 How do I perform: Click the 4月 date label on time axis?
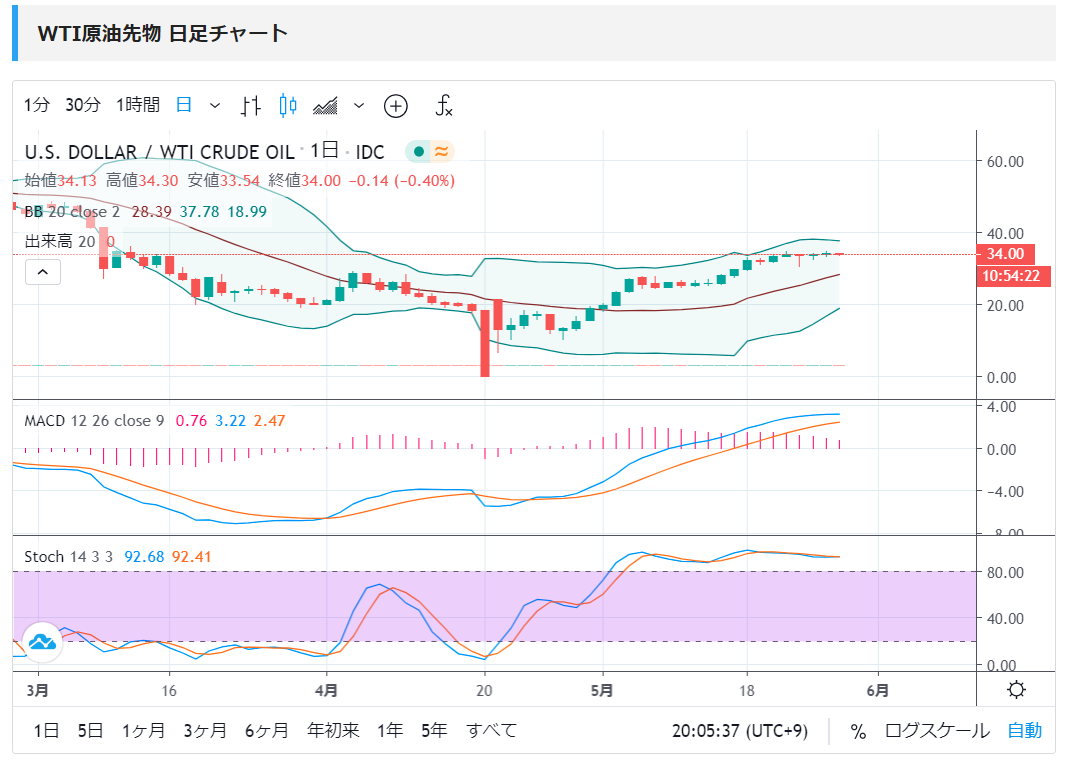pyautogui.click(x=326, y=690)
